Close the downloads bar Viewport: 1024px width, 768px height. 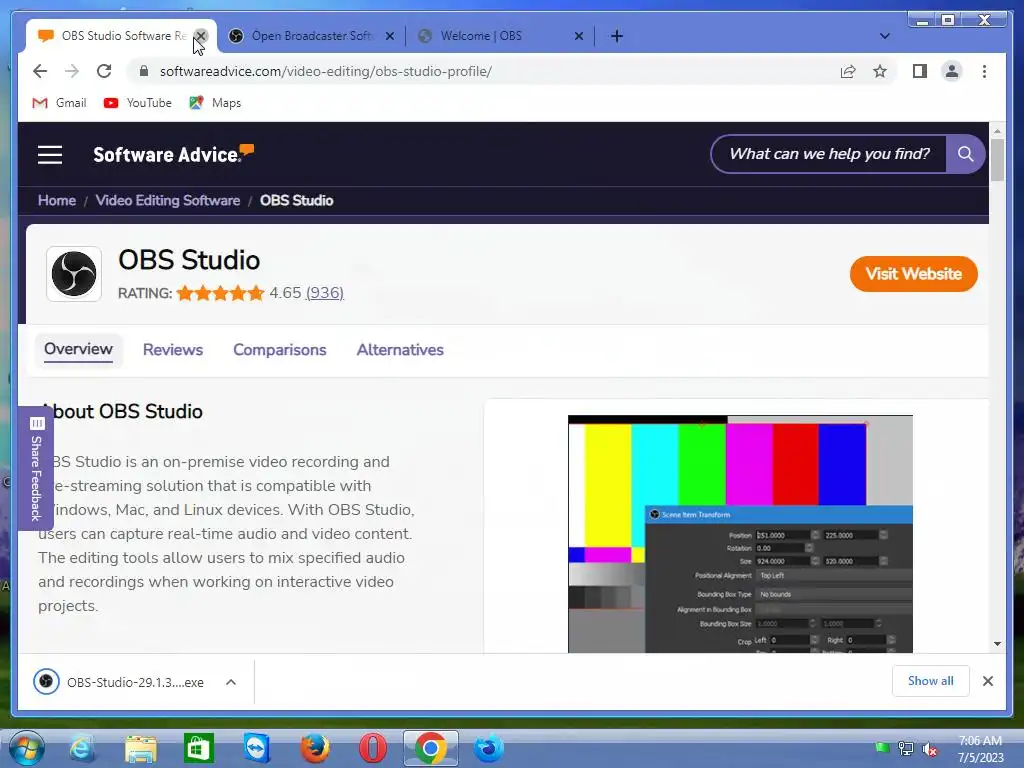[987, 681]
